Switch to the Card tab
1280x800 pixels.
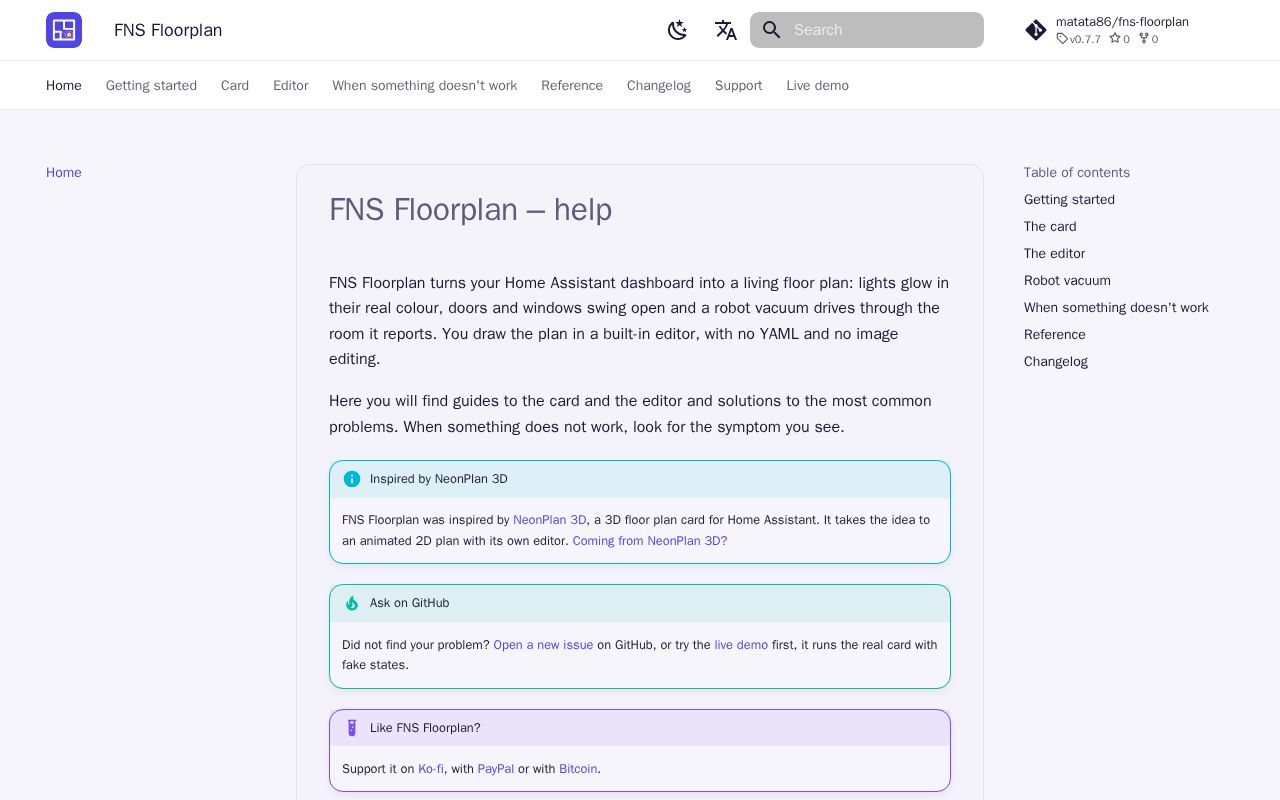coord(235,85)
